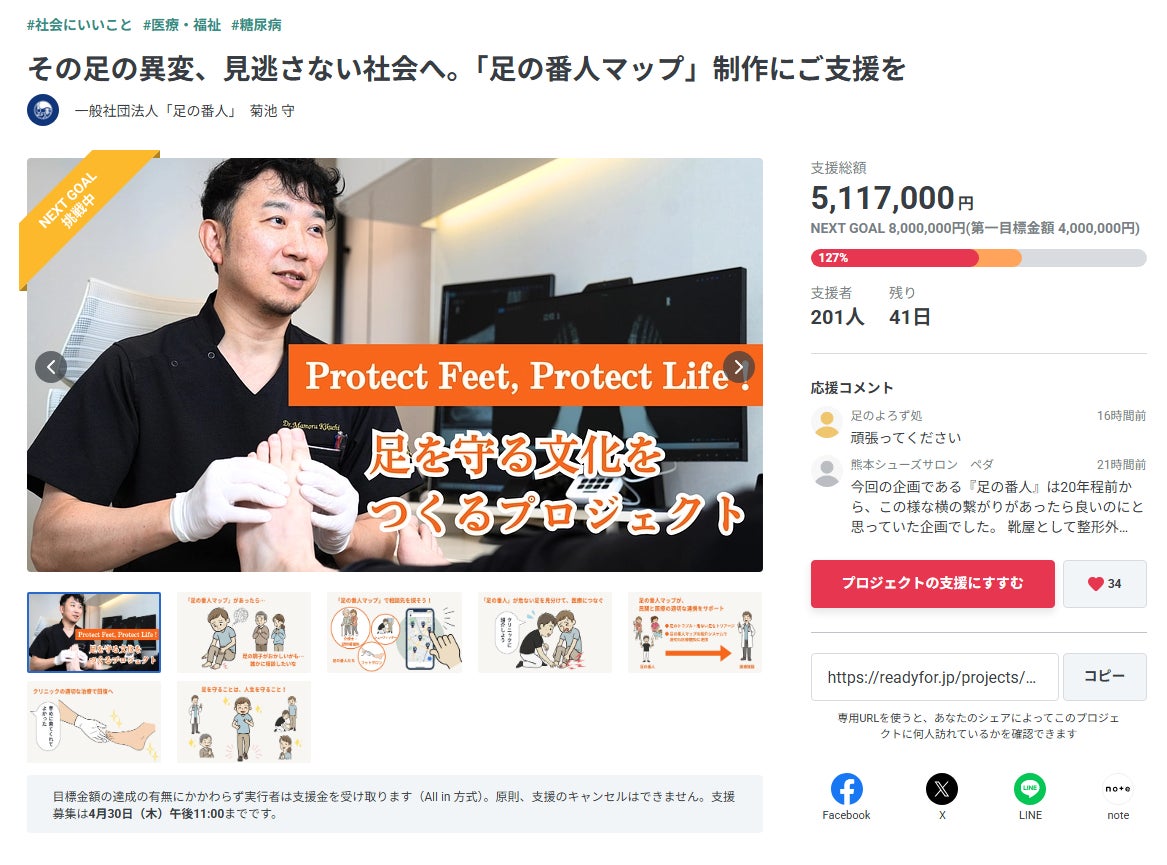The height and width of the screenshot is (865, 1167).
Task: Share the project on X
Action: 941,797
